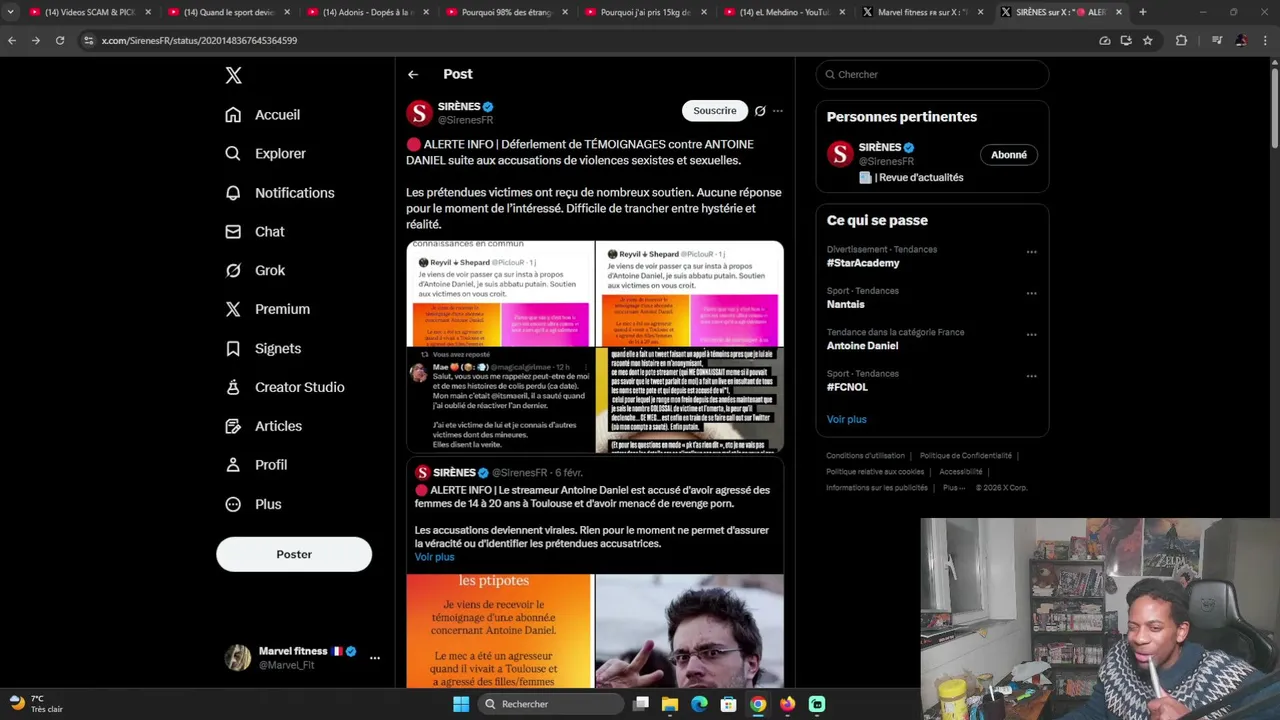1280x720 pixels.
Task: Open options for #FCNOL trend
Action: pyautogui.click(x=1031, y=376)
